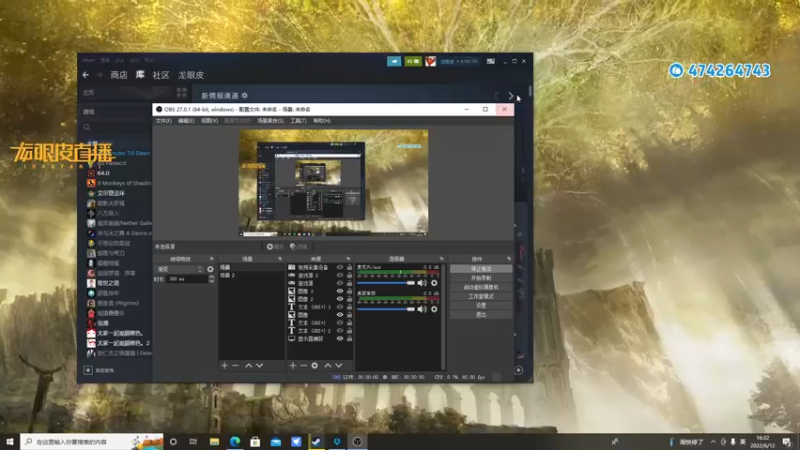Click Steam back navigation arrow
Screen dimensions: 800x450
(x=86, y=75)
